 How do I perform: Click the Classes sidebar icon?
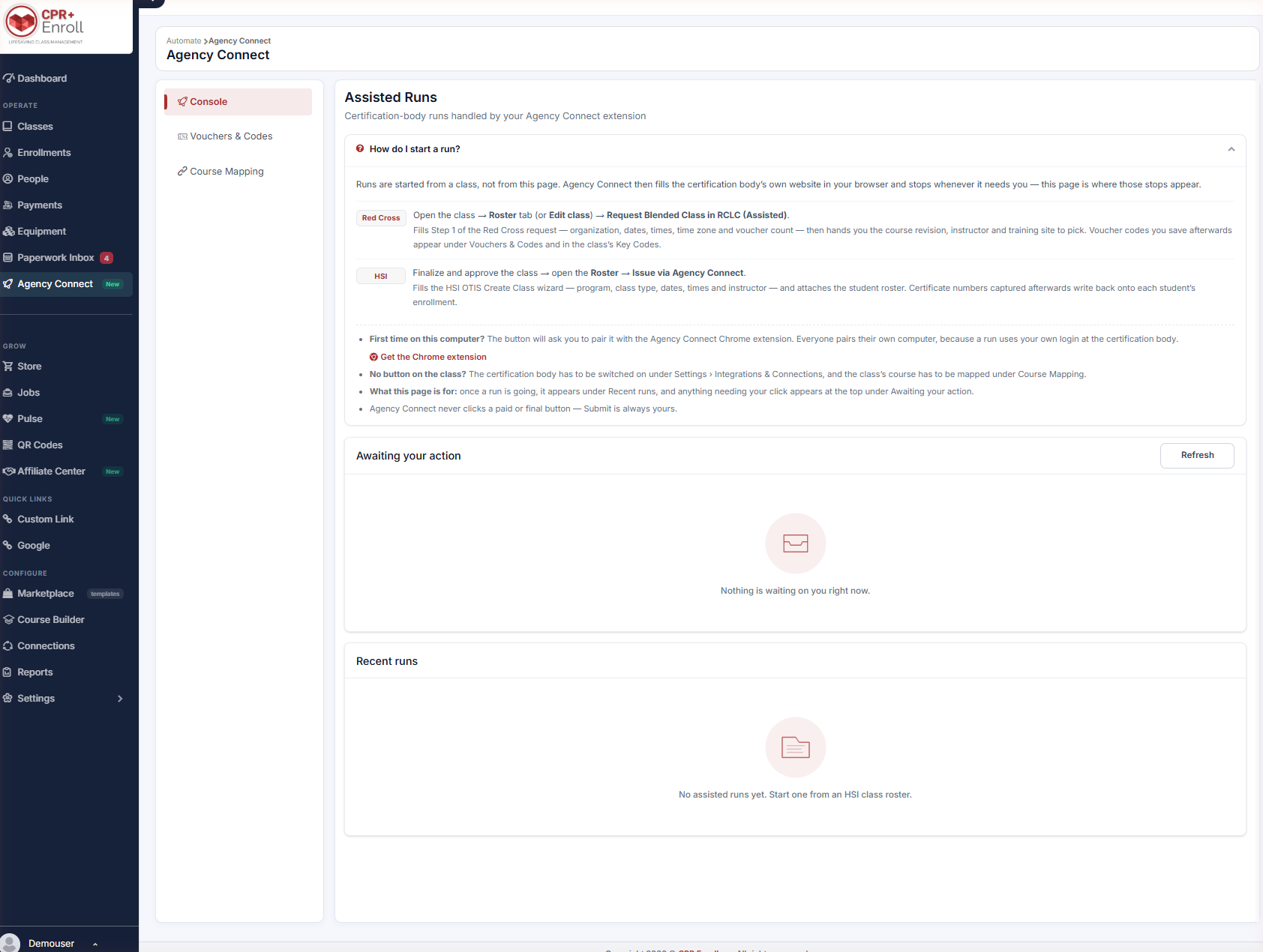click(8, 126)
